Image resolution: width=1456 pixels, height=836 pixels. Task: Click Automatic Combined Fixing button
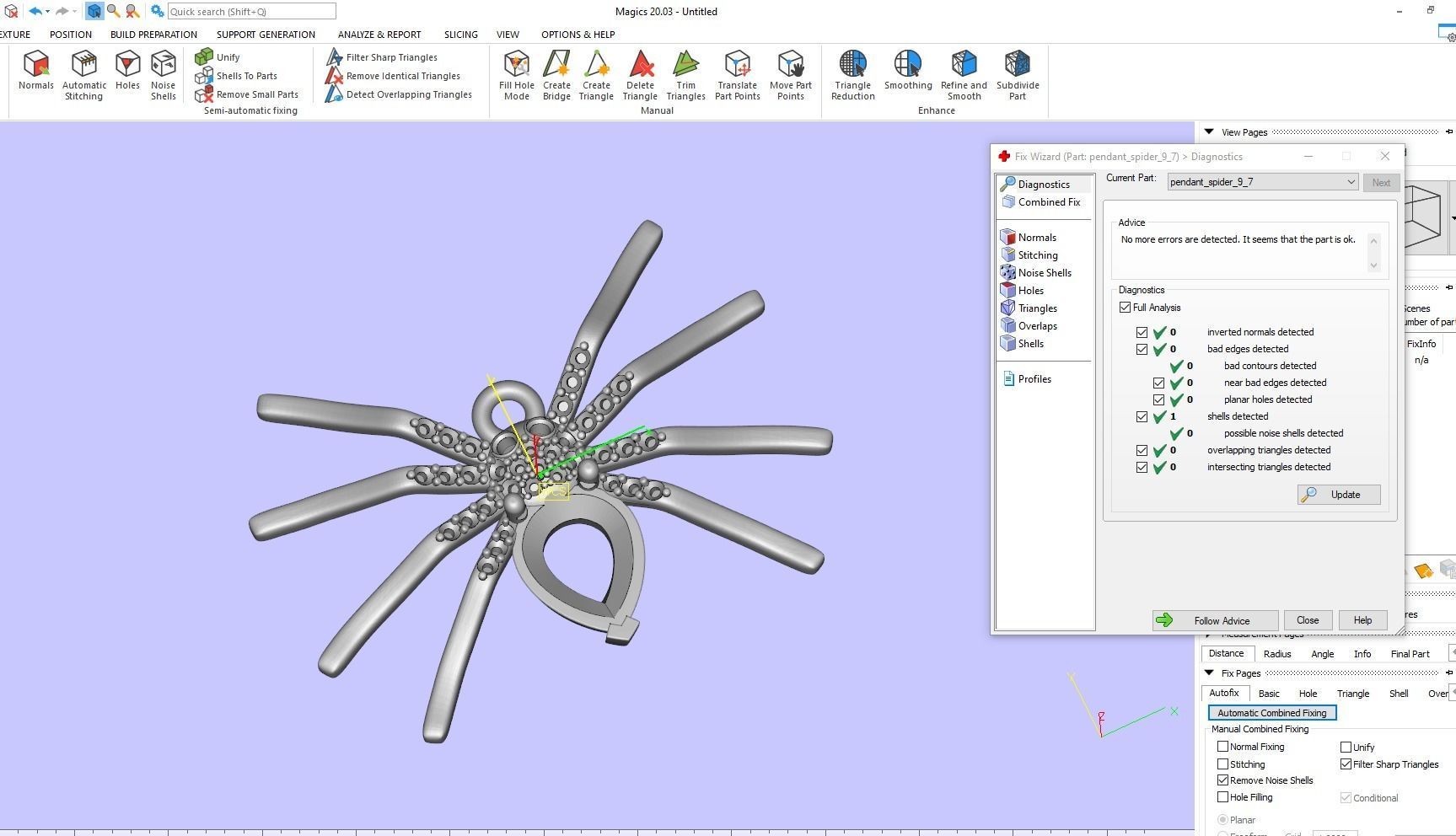pyautogui.click(x=1272, y=713)
